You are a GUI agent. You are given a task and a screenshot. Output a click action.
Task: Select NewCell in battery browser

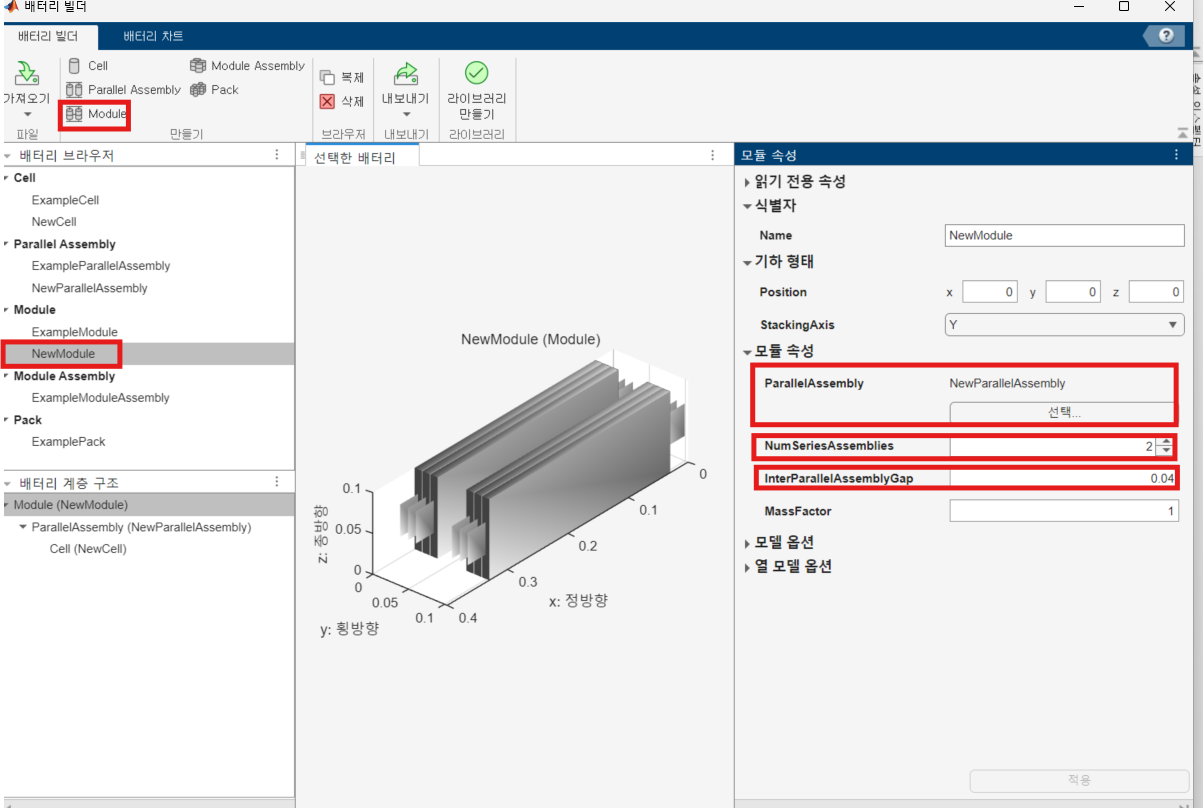coord(54,222)
